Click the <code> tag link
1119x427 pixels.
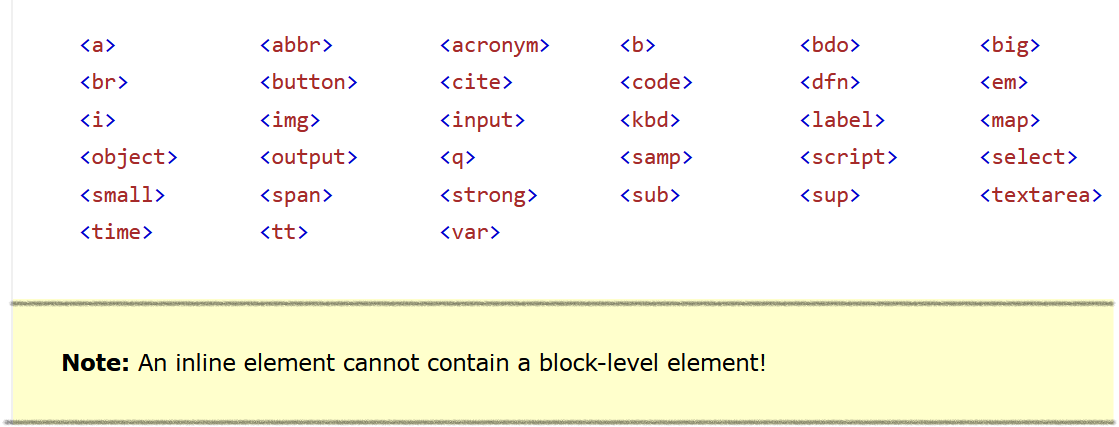[656, 83]
